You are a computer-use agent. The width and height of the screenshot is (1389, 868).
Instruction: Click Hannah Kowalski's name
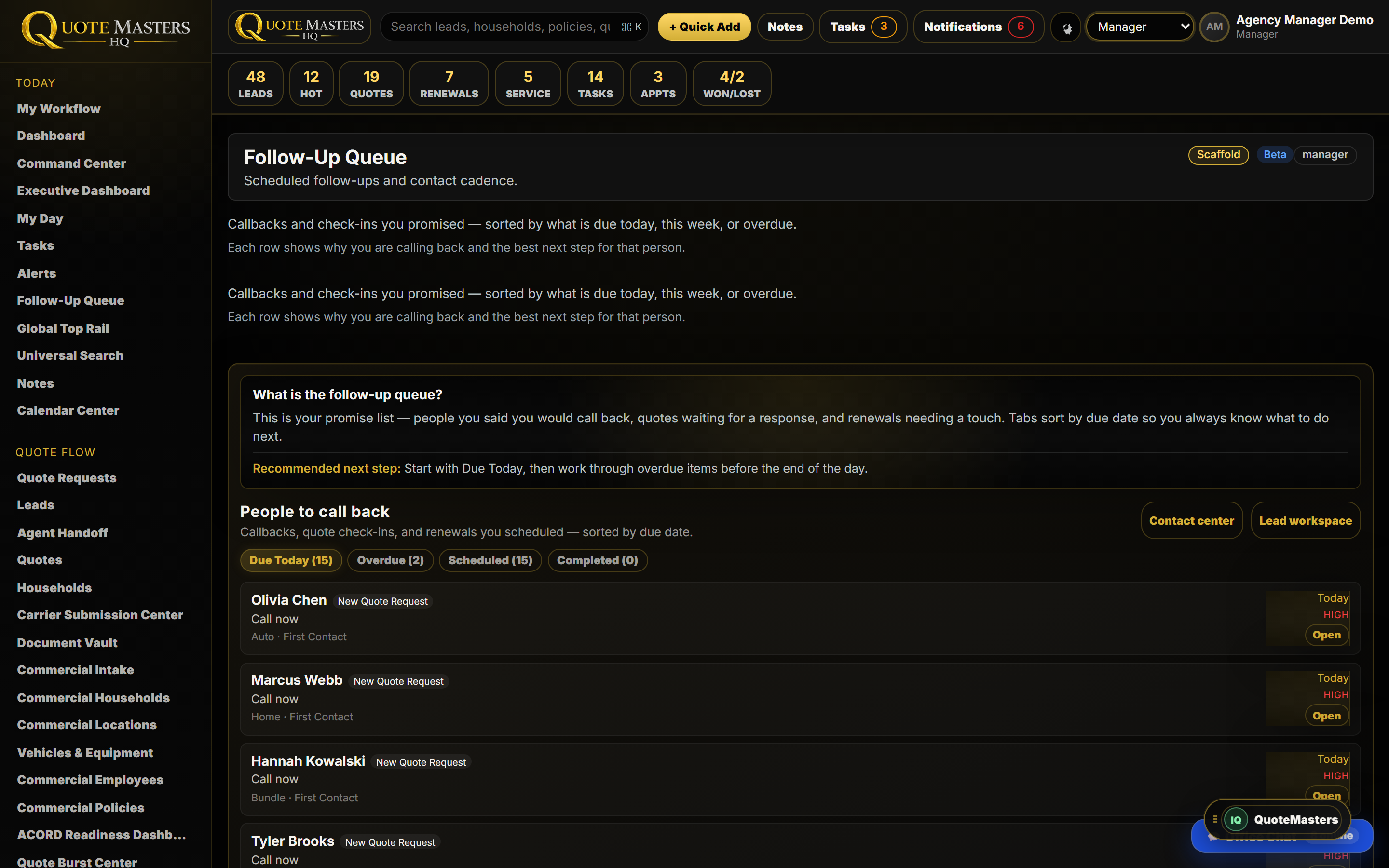coord(308,761)
